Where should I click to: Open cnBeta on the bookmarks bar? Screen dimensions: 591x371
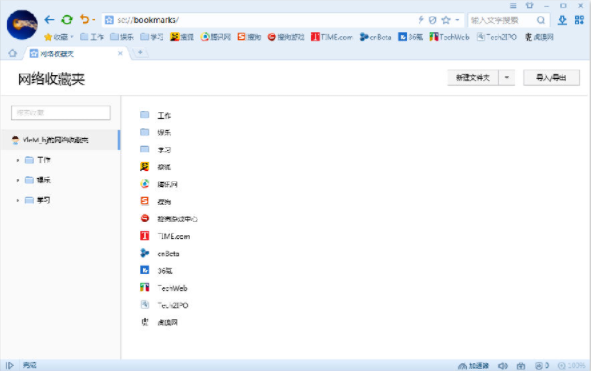375,37
